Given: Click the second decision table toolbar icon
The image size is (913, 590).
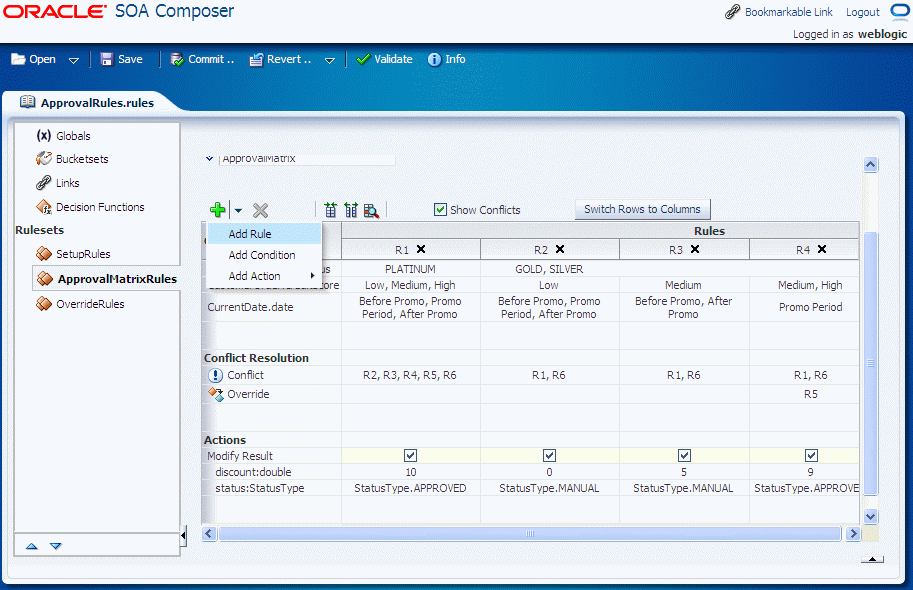Looking at the screenshot, I should click(x=351, y=210).
